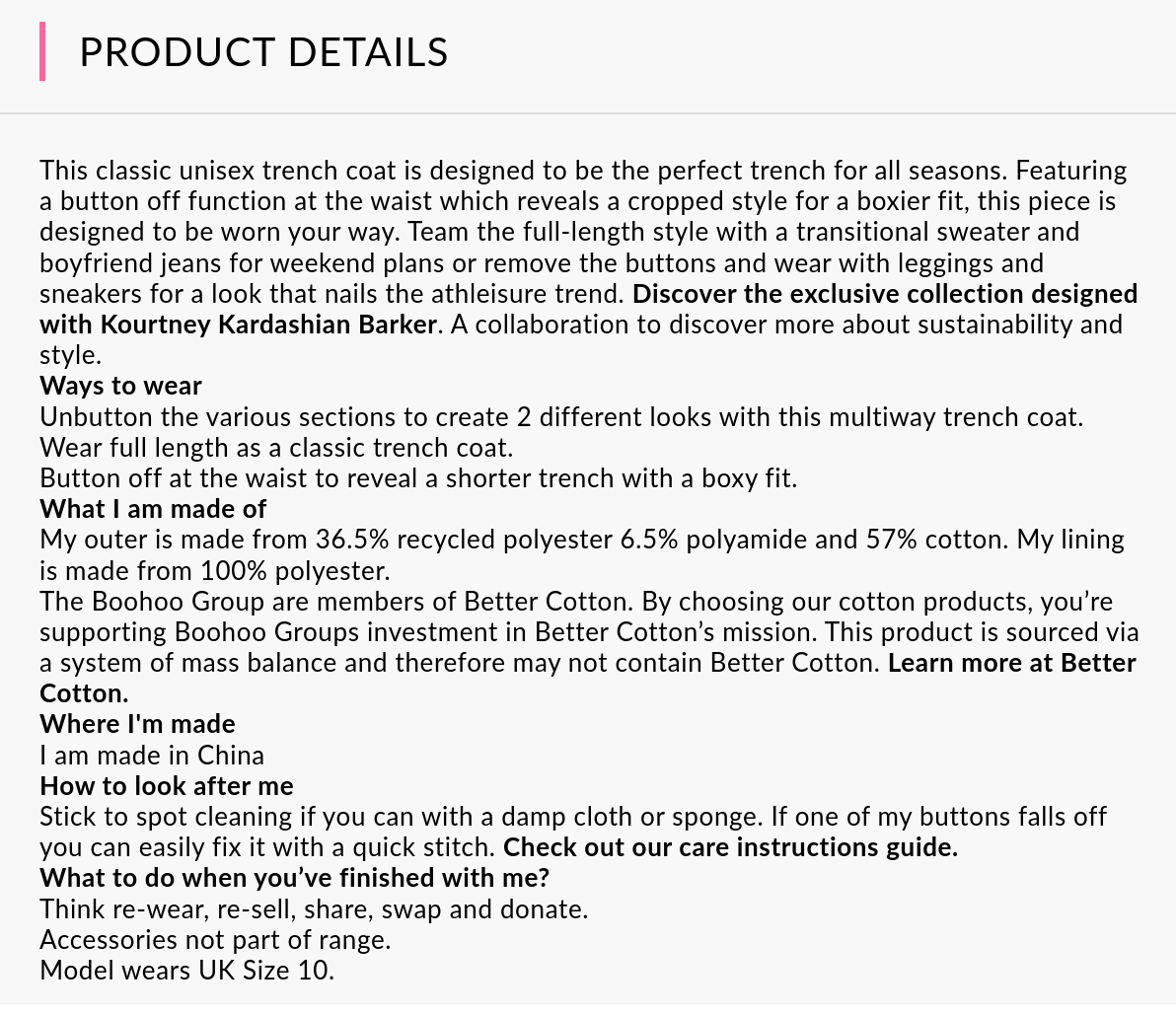Click the Button off at the waist line

[417, 478]
